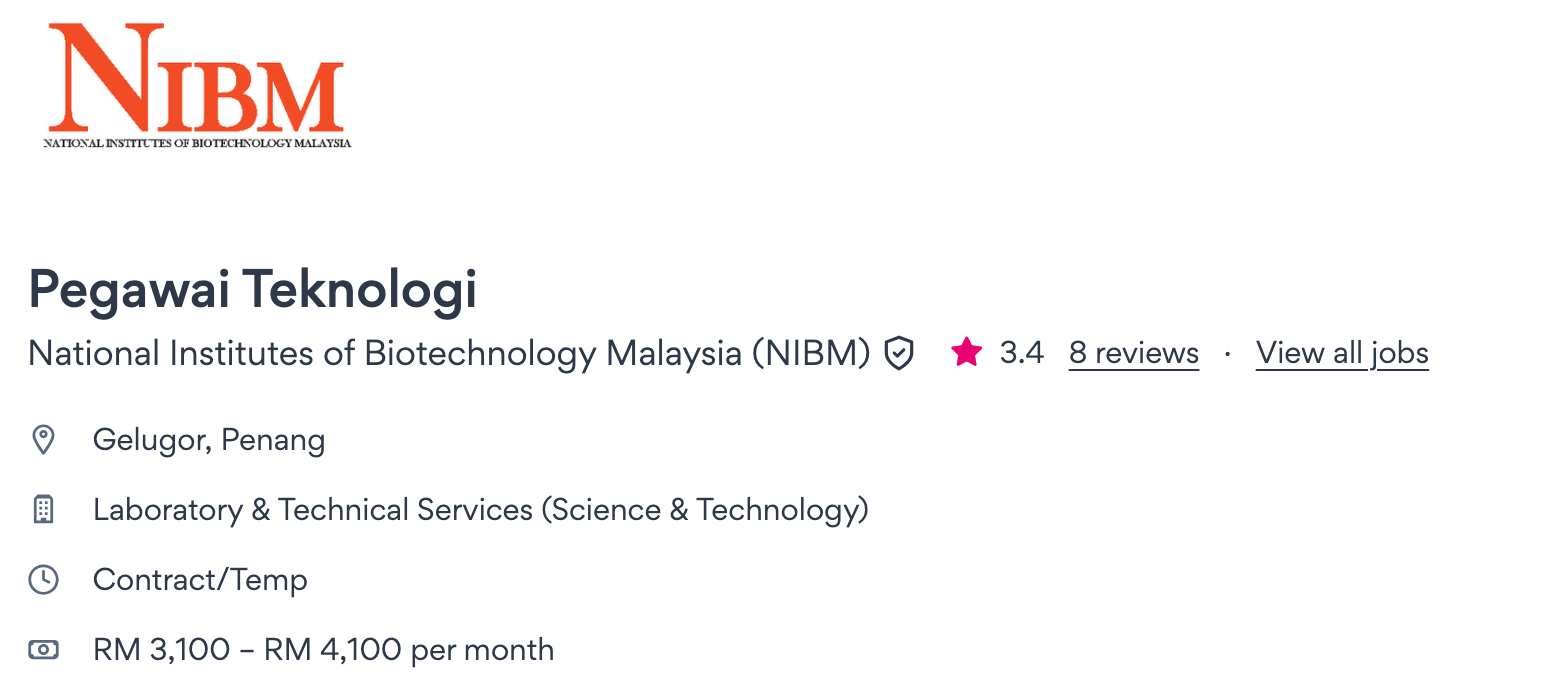Click the Contract/Temp work type text
1554x700 pixels.
coord(200,580)
